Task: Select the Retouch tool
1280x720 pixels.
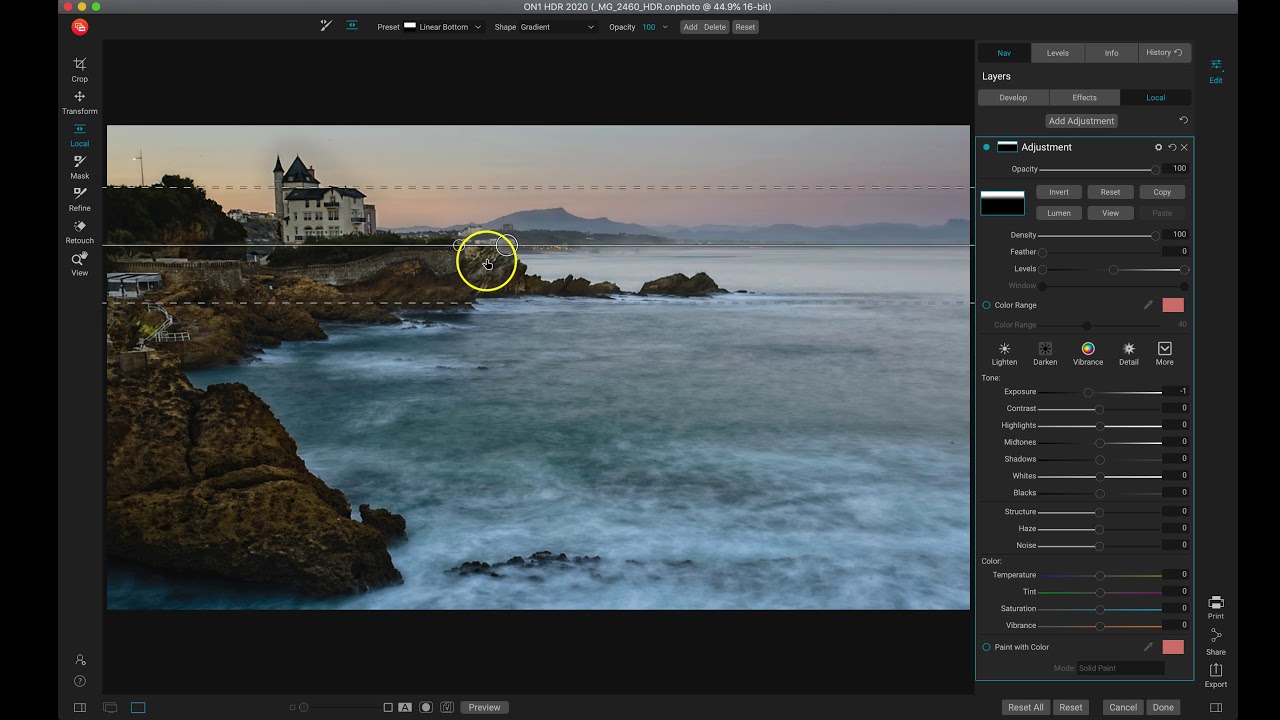Action: 79,231
